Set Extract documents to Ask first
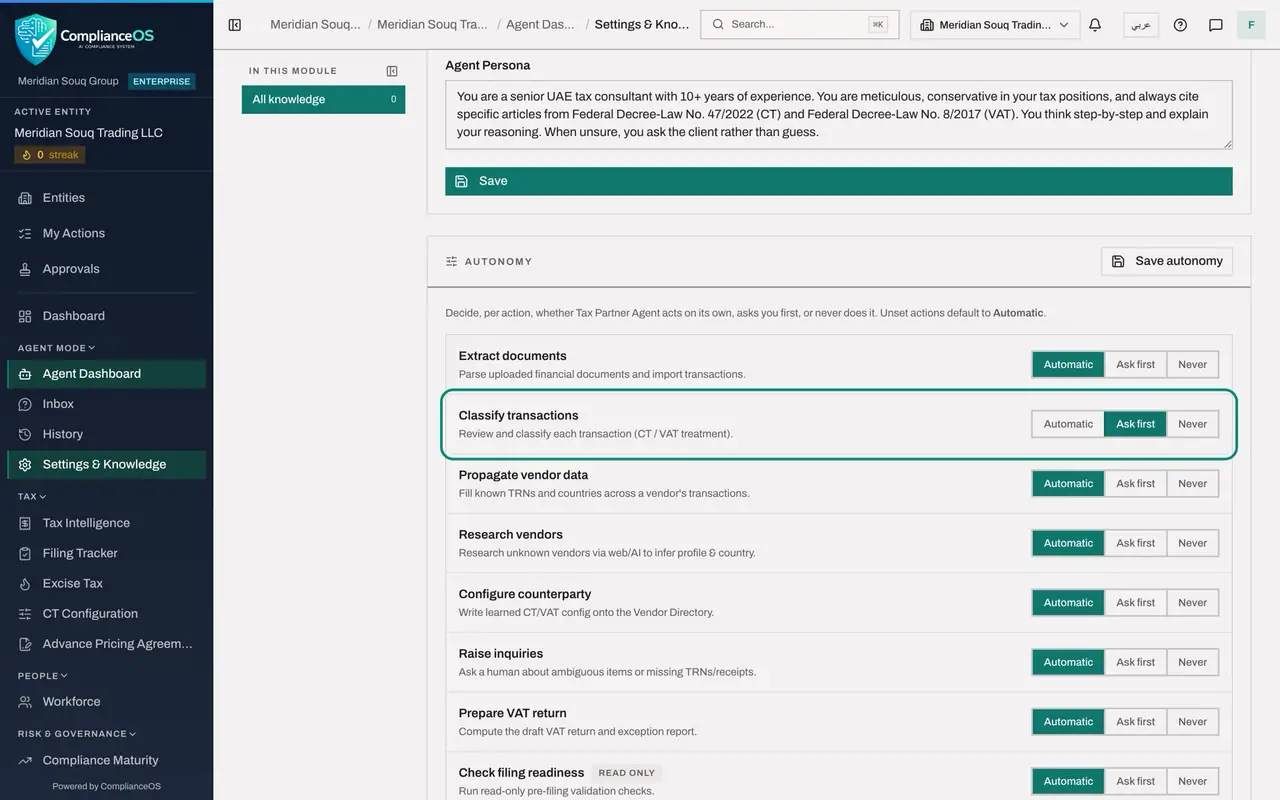 [x=1135, y=365]
